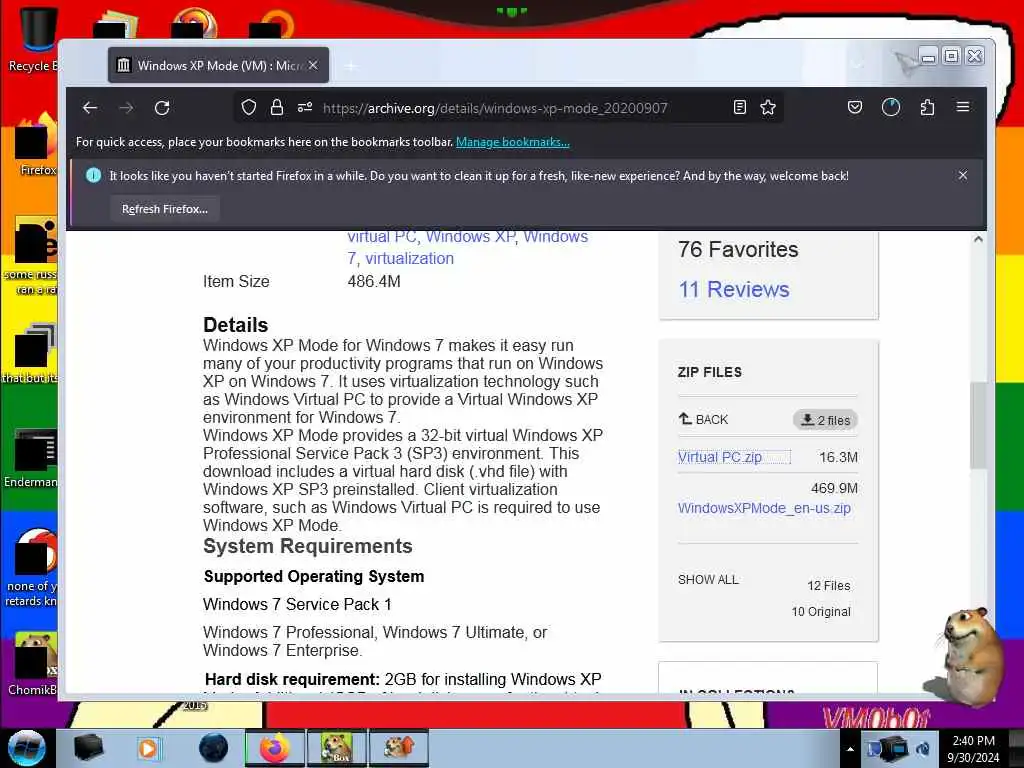Open a new tab with plus button
Image resolution: width=1024 pixels, height=768 pixels.
point(351,66)
